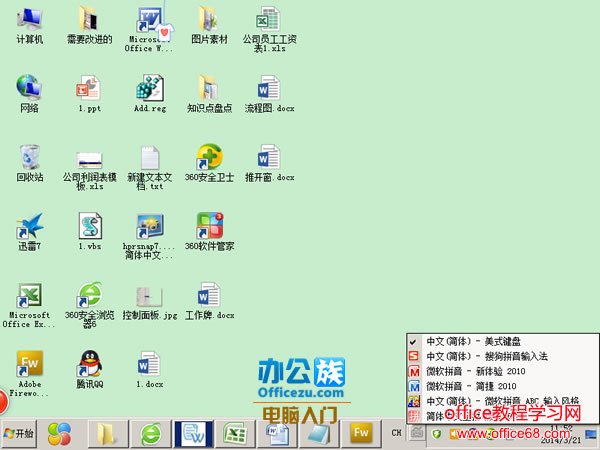Select the 知识点盘点 folder
This screenshot has height=450, width=600.
(x=209, y=94)
